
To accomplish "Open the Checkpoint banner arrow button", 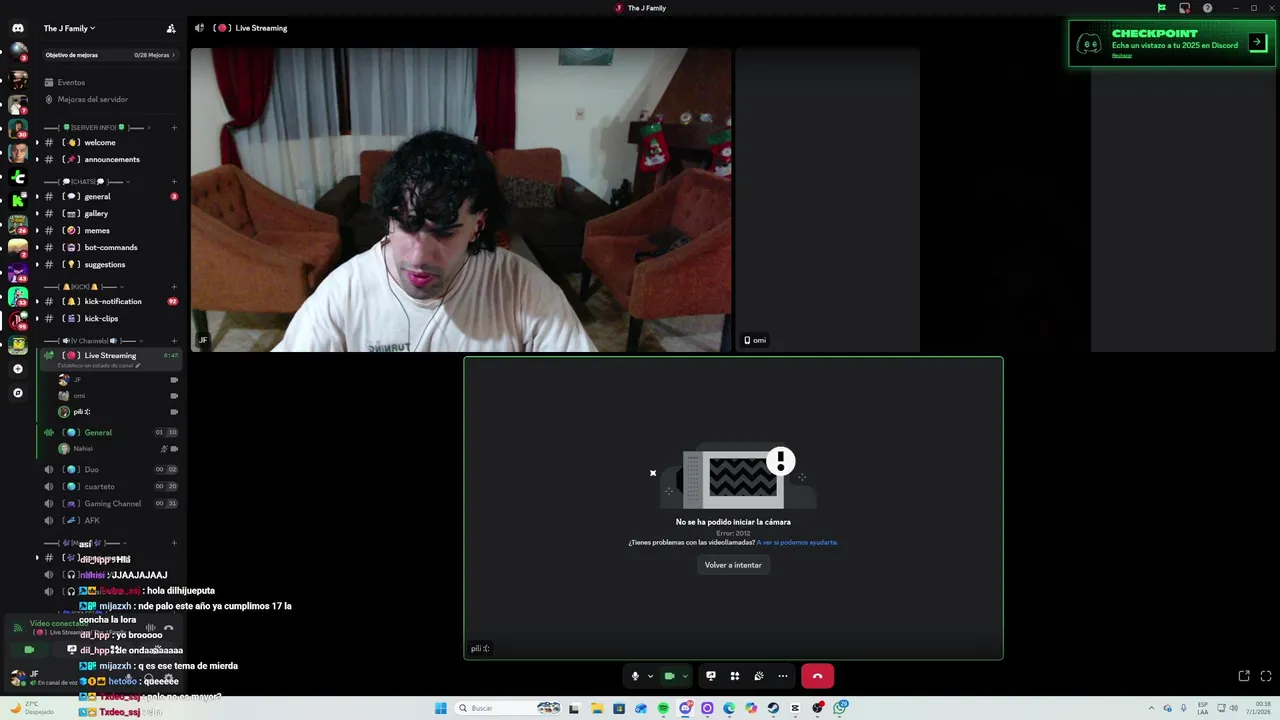I will pyautogui.click(x=1258, y=42).
